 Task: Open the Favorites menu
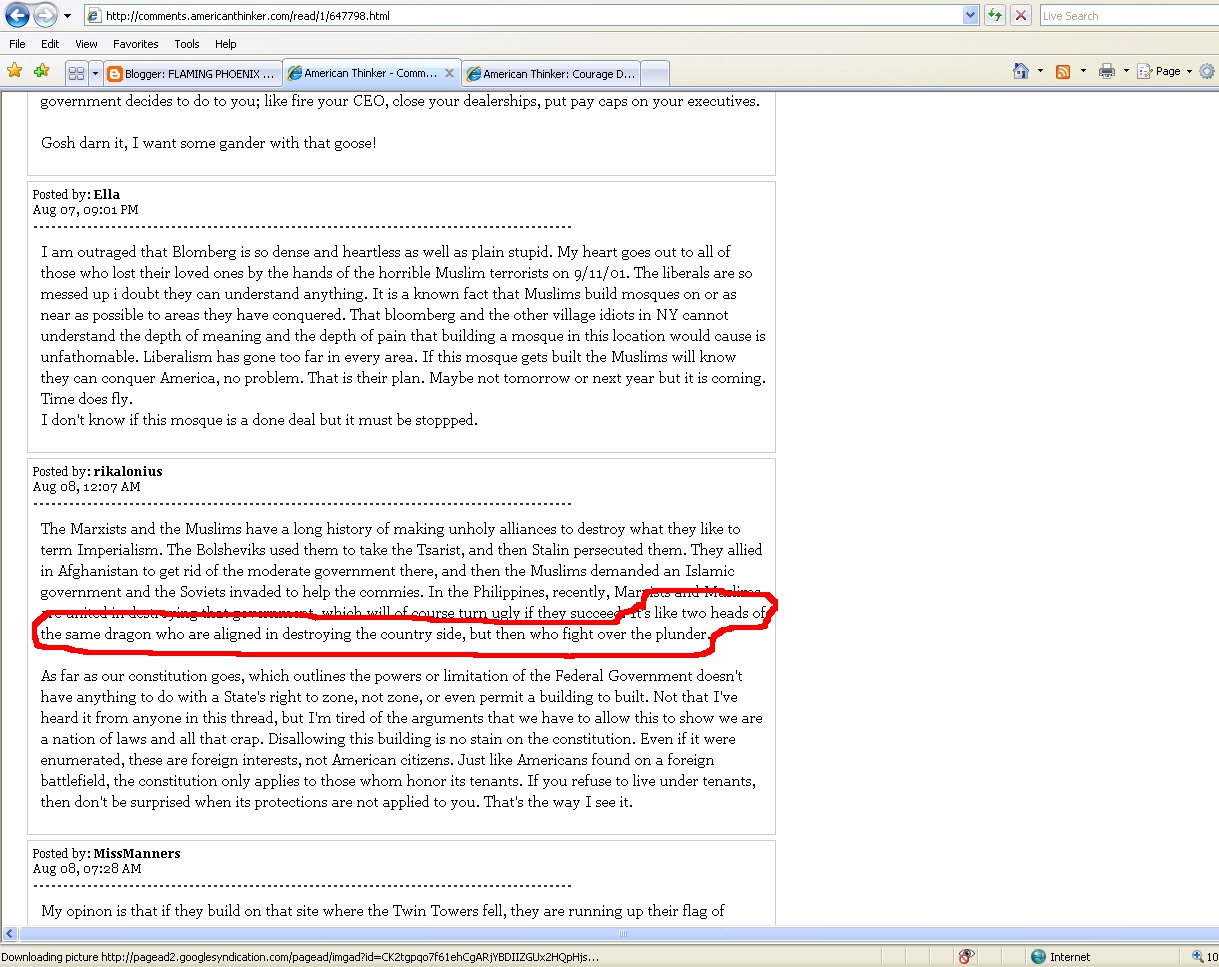(x=135, y=44)
